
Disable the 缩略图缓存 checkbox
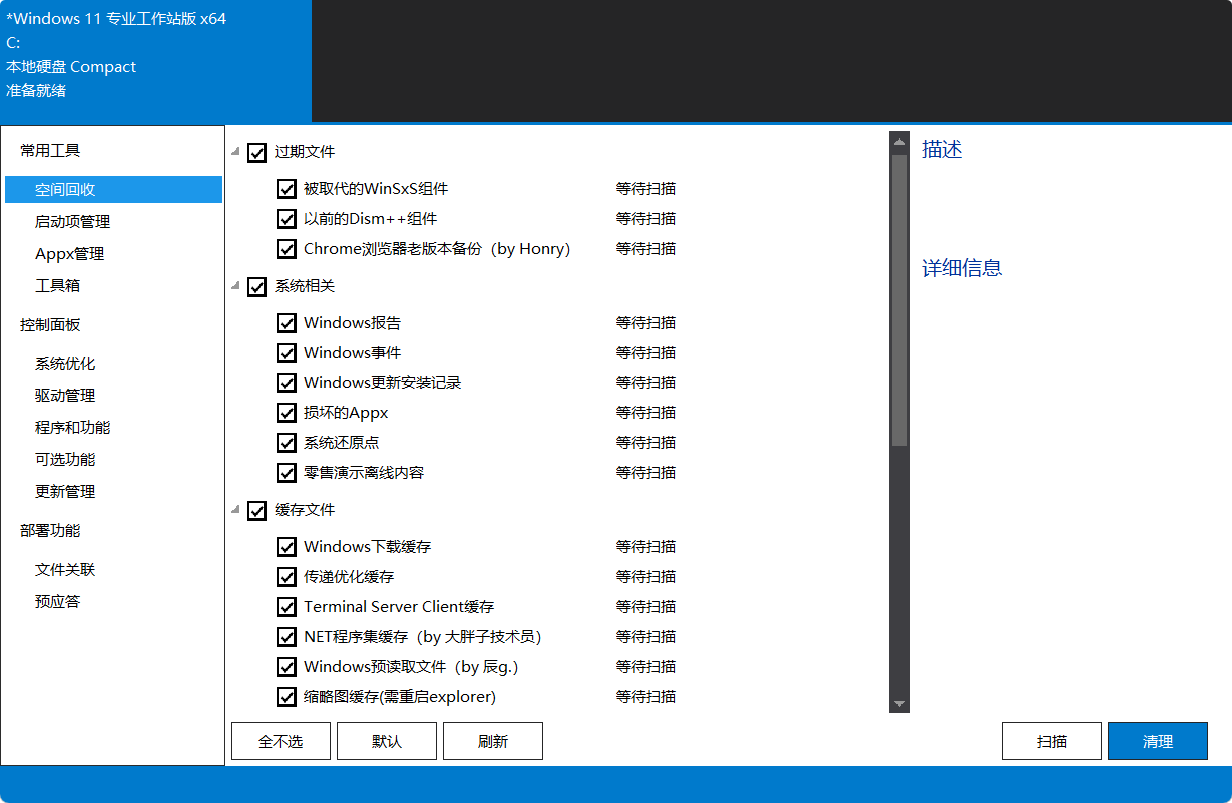pyautogui.click(x=287, y=697)
